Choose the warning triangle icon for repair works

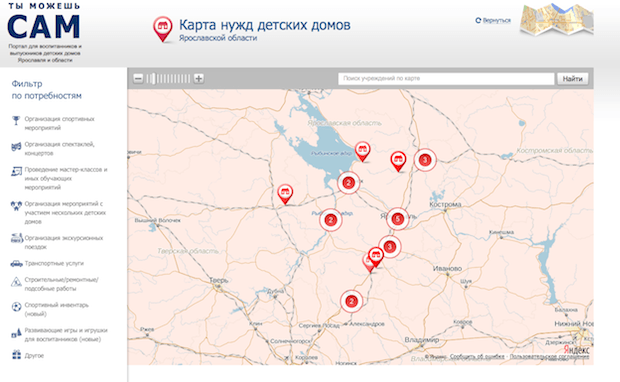click(16, 282)
